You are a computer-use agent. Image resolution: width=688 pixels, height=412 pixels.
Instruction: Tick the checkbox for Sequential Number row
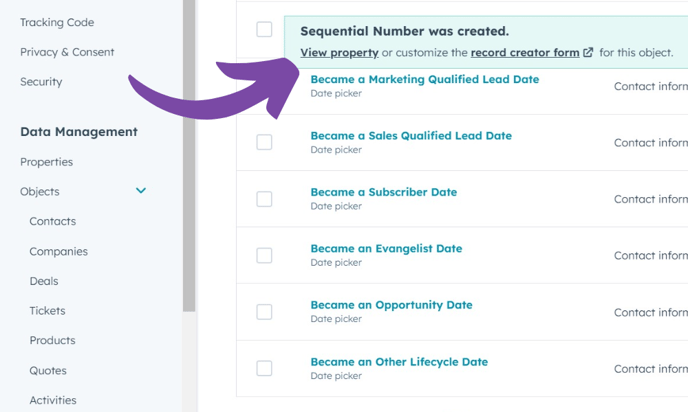point(264,30)
